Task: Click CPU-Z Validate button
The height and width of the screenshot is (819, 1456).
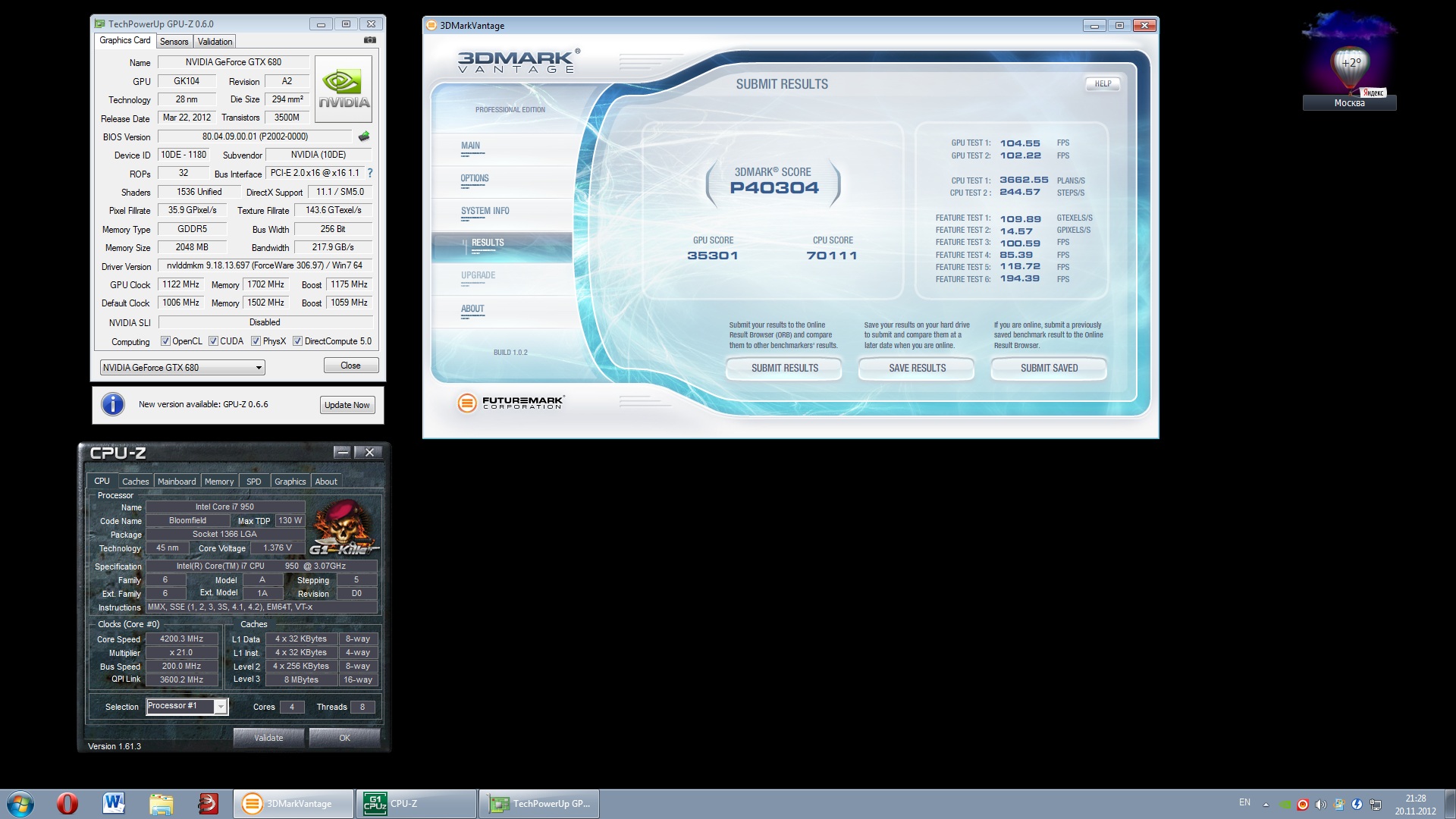Action: (x=268, y=738)
